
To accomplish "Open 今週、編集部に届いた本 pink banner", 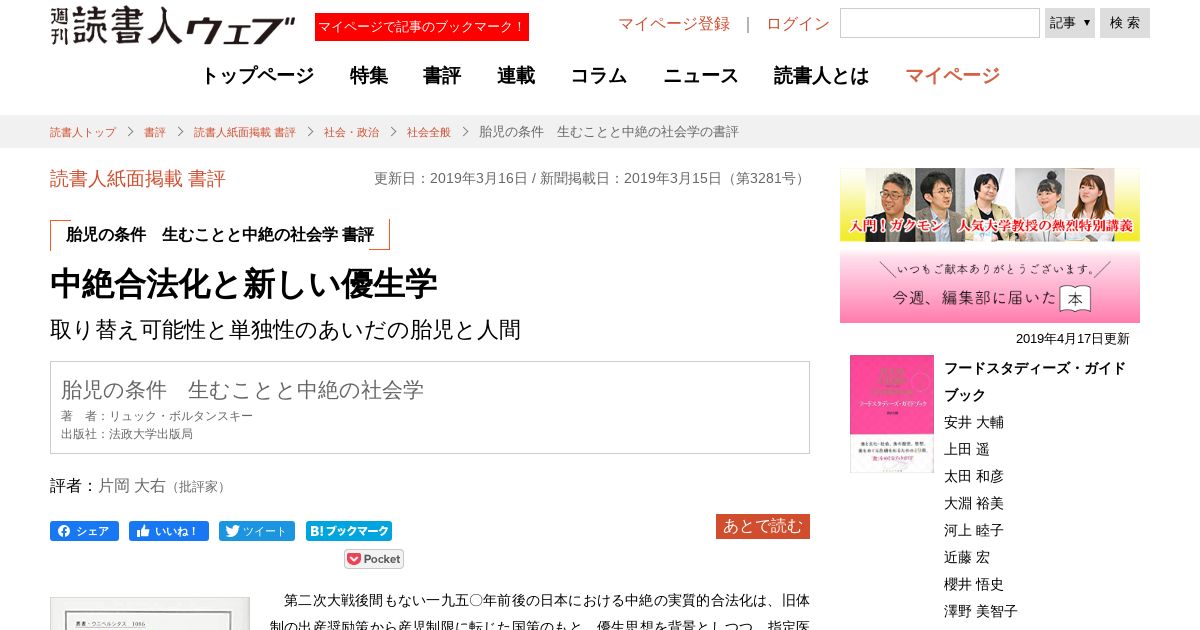I will pos(990,287).
